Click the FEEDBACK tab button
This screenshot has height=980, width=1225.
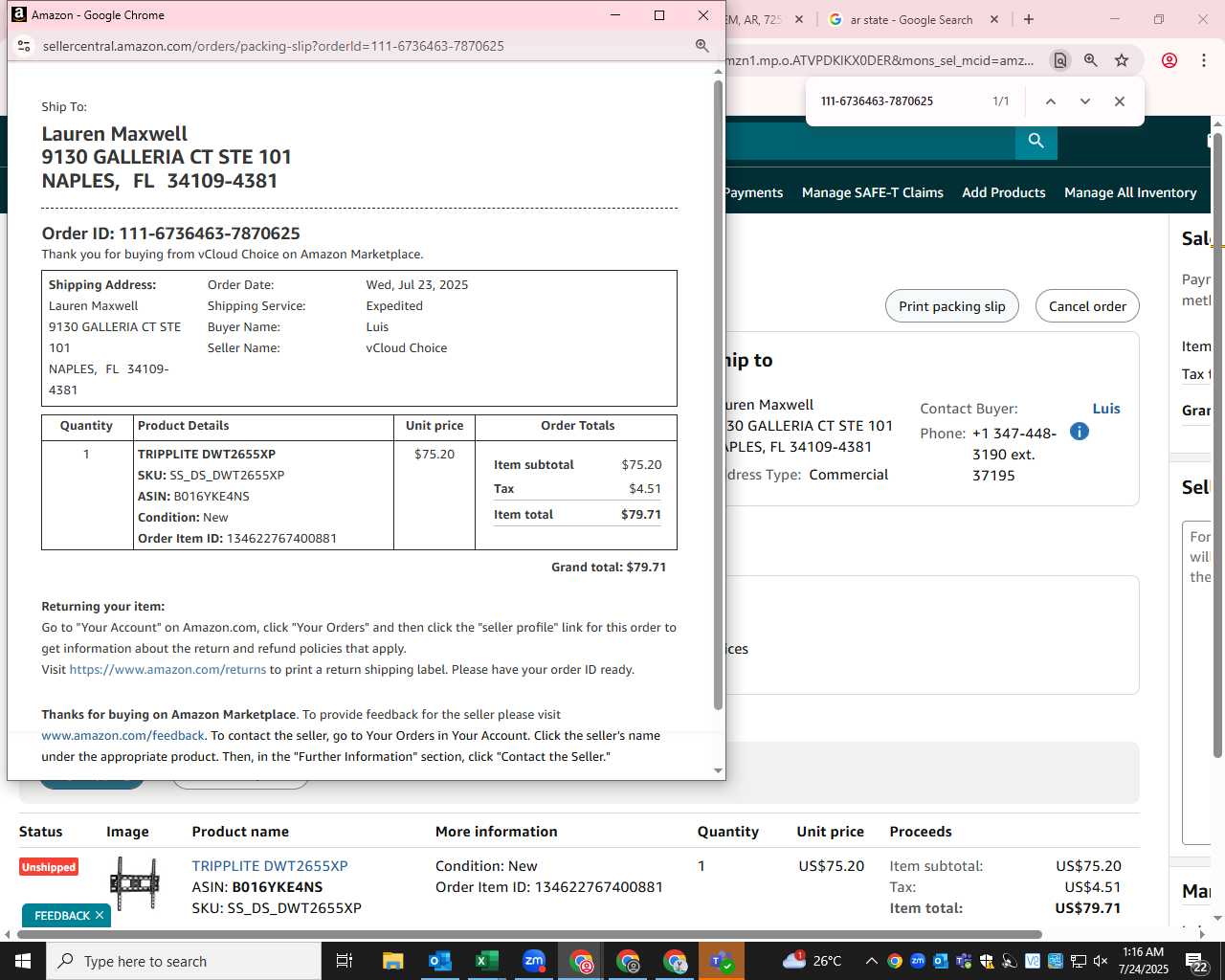tap(62, 916)
